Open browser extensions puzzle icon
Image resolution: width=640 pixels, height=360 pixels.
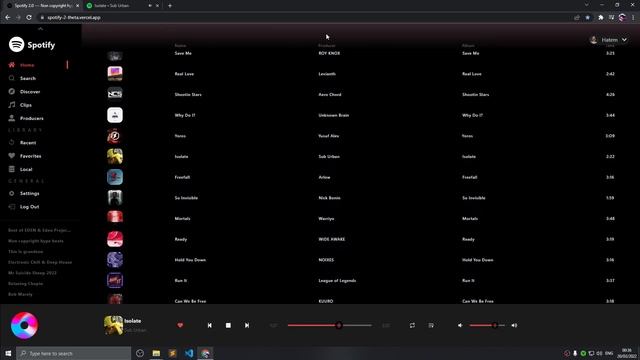(601, 18)
